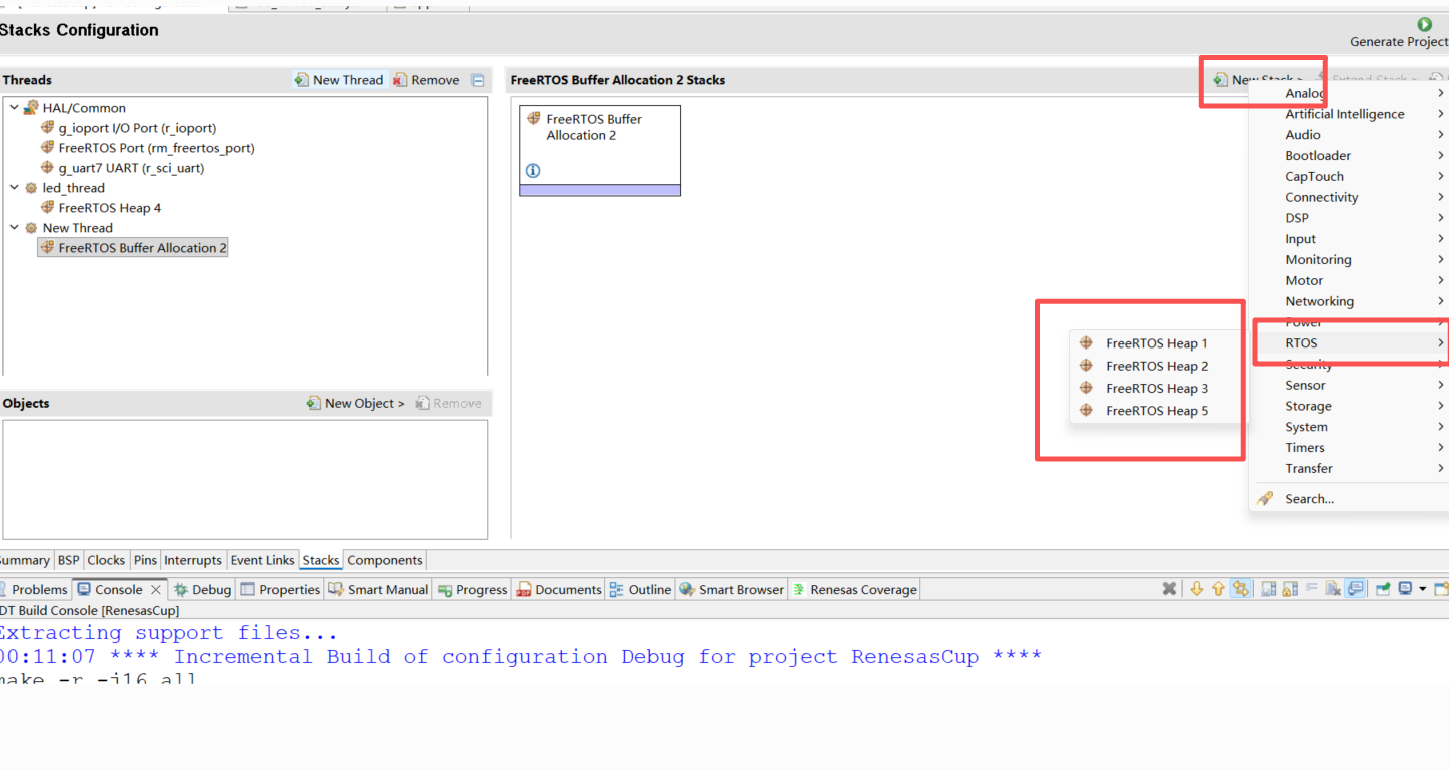Open the Audio menu entry
The height and width of the screenshot is (770, 1449).
[1349, 135]
